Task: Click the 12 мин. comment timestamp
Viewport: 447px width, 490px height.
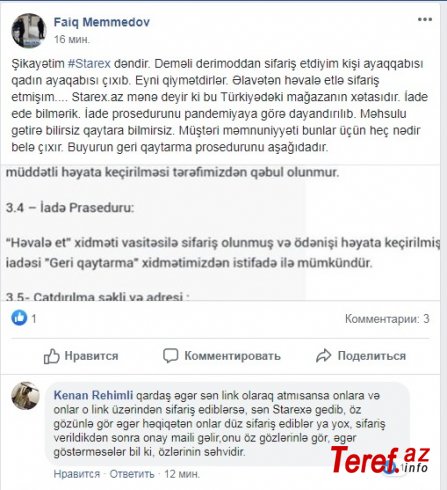Action: [182, 474]
